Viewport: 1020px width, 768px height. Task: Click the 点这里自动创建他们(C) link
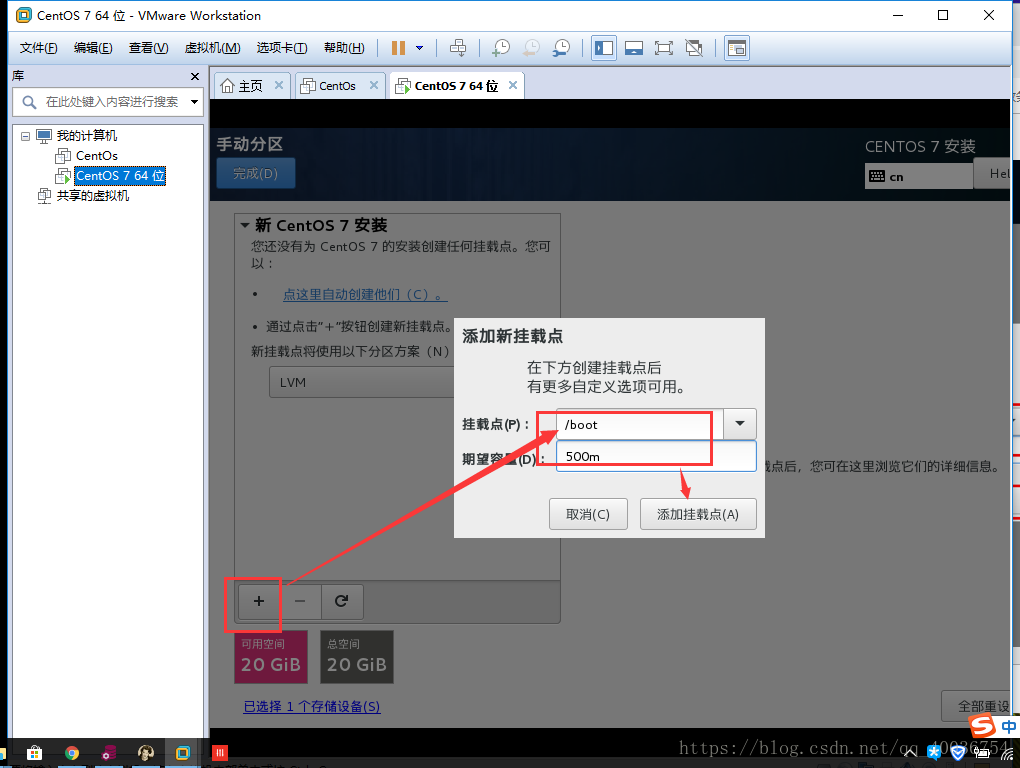pos(365,295)
